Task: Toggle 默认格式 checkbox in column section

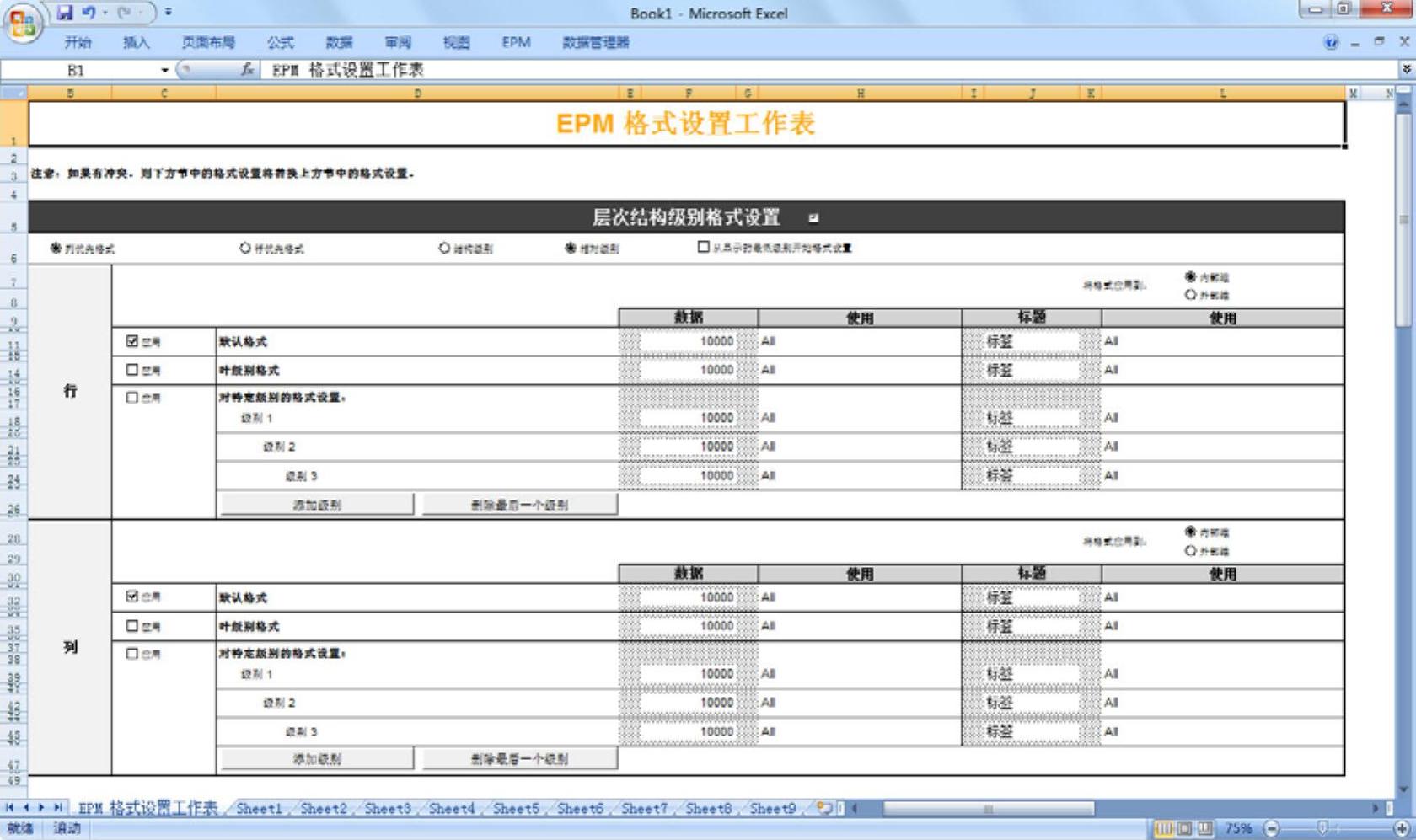Action: [132, 597]
